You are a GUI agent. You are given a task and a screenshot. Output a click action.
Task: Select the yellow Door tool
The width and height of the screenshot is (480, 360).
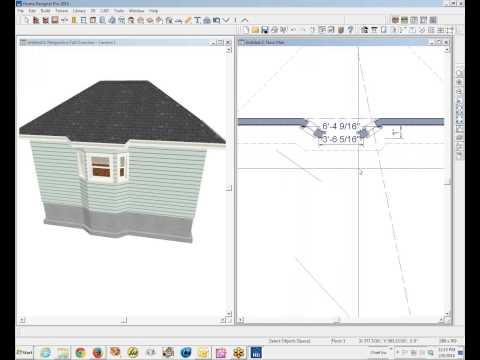click(74, 20)
